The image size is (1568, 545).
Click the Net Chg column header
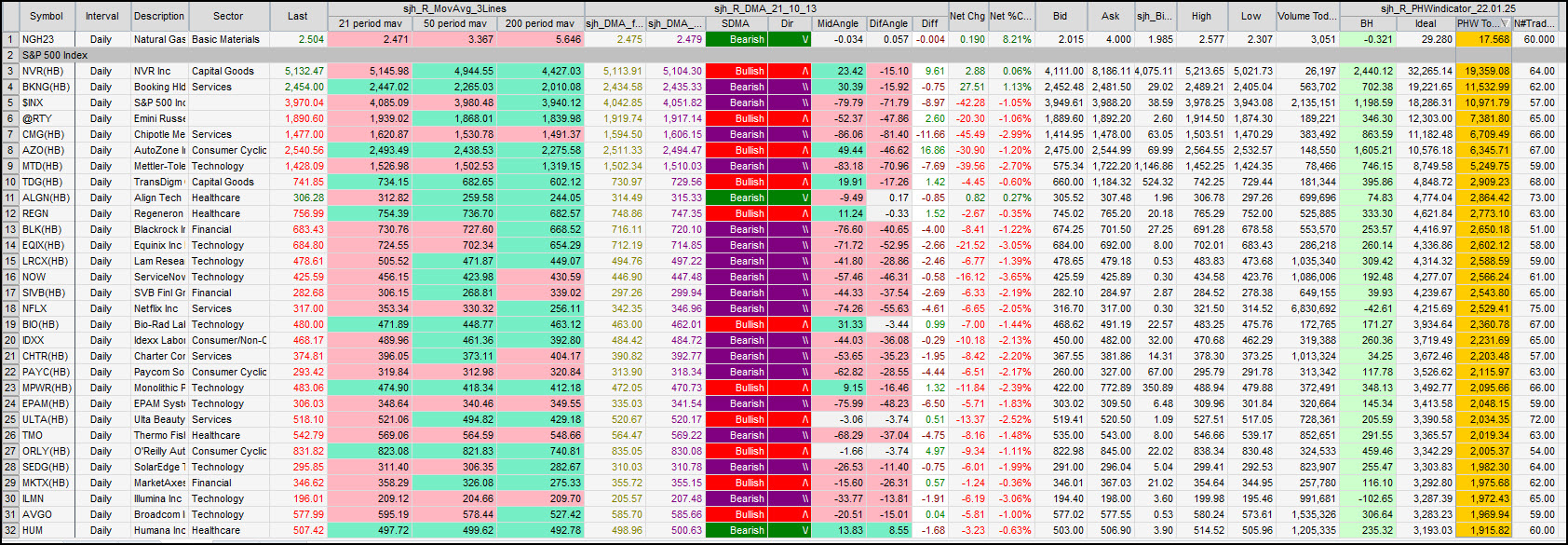pos(967,16)
